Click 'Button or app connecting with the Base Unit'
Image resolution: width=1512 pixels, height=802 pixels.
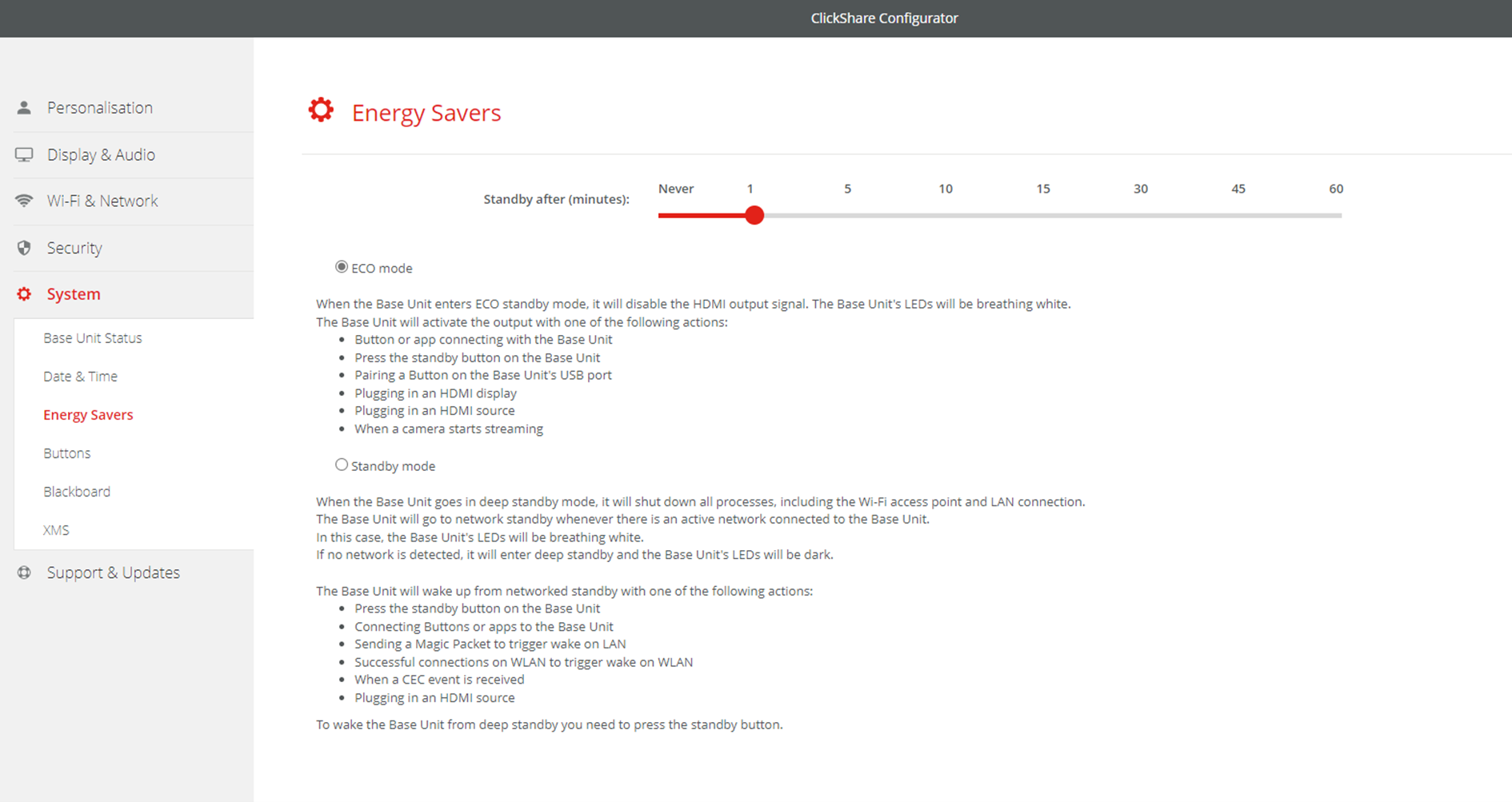pos(483,340)
